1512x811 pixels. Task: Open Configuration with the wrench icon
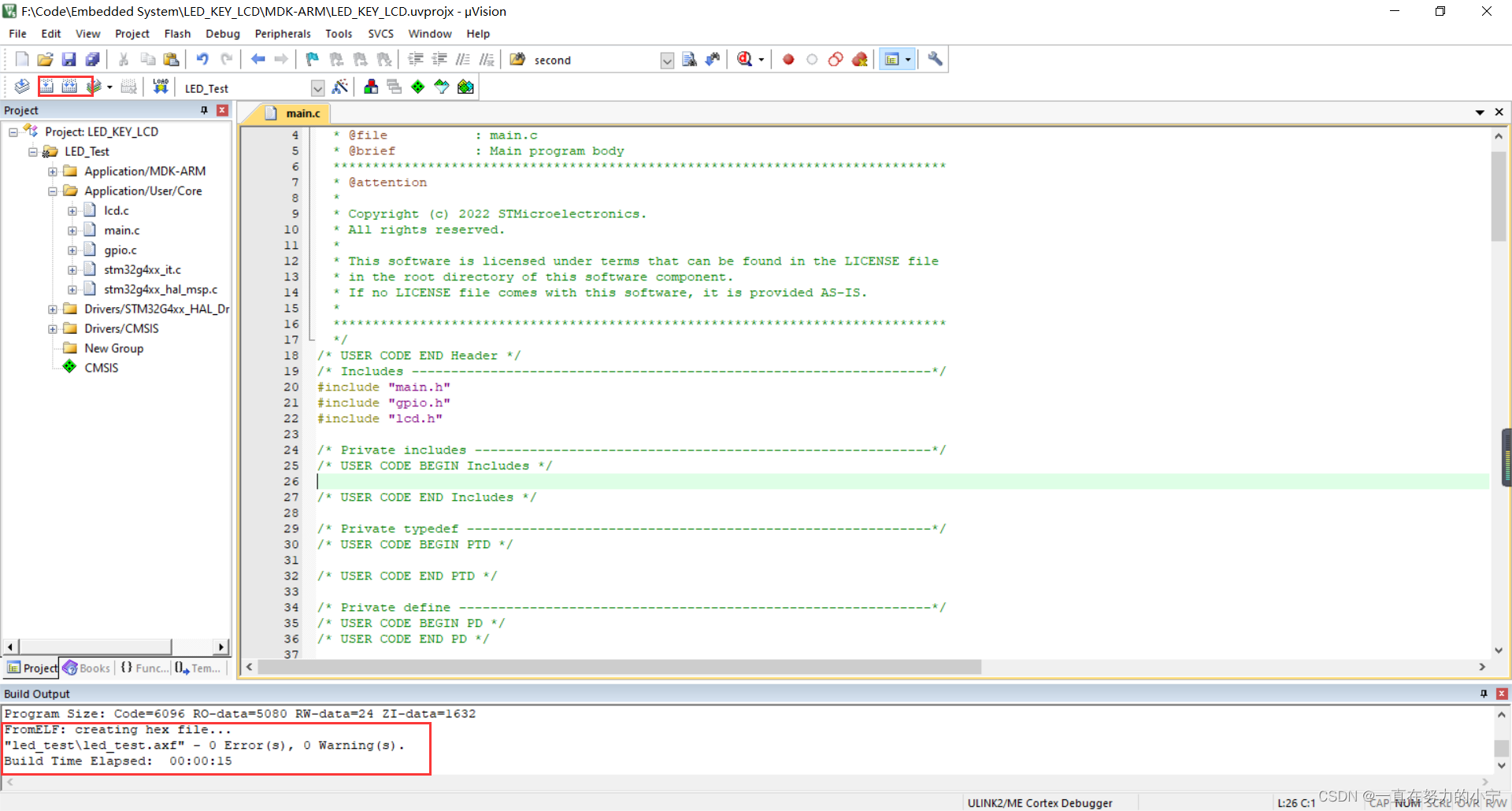click(935, 59)
